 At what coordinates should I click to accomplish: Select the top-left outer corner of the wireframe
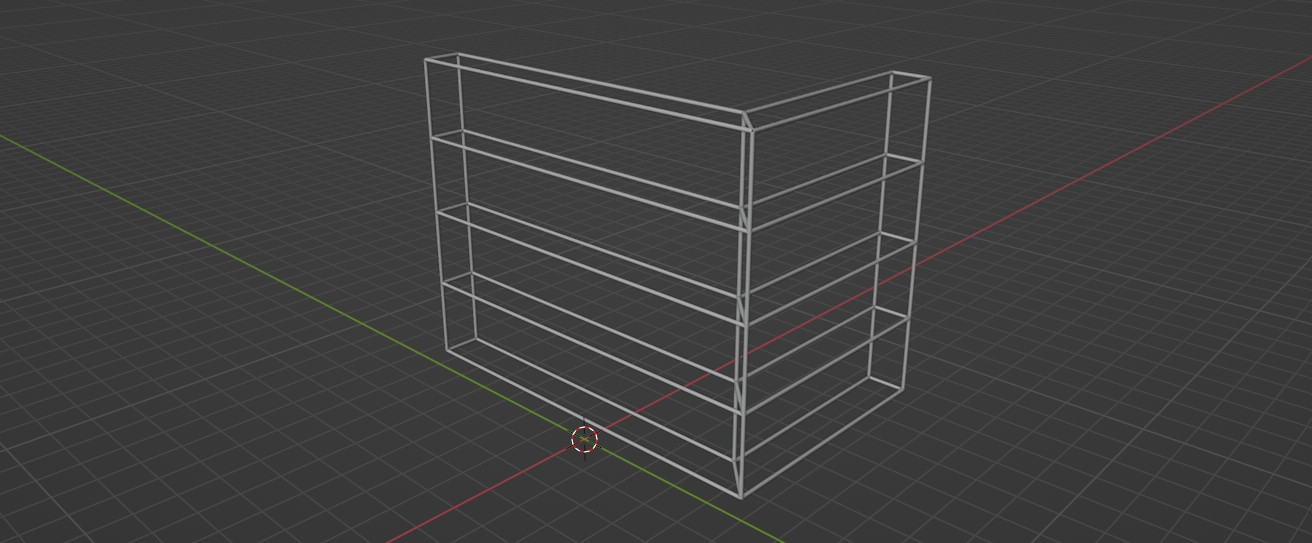(x=426, y=60)
